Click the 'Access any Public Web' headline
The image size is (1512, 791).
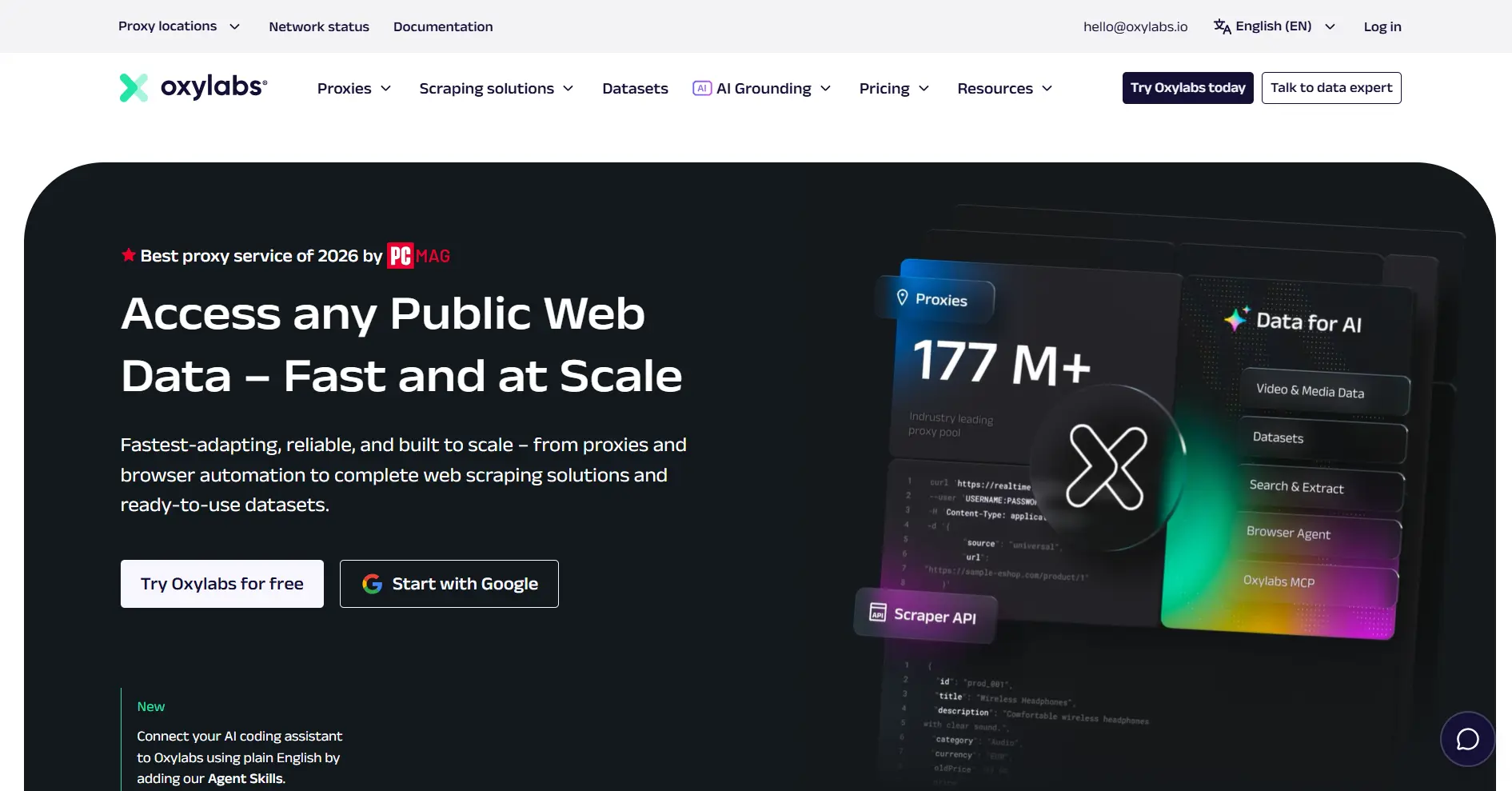(x=383, y=314)
